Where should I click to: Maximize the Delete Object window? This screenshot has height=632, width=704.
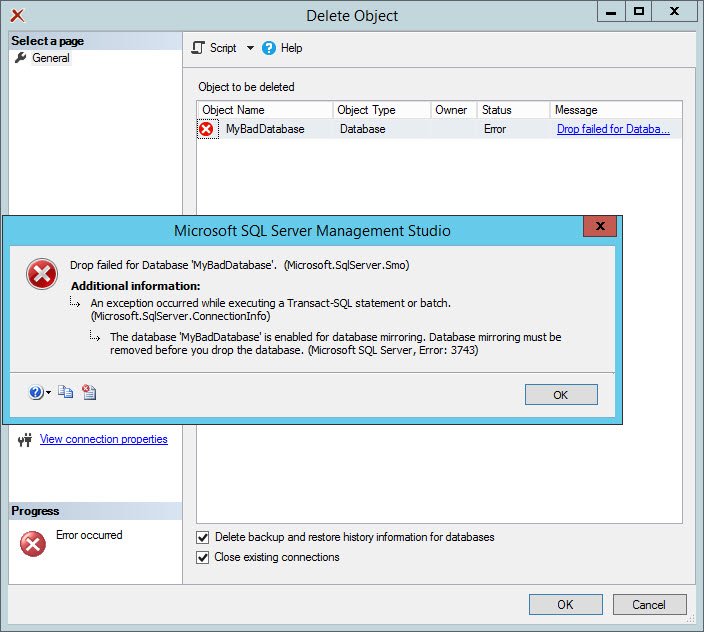(x=638, y=12)
